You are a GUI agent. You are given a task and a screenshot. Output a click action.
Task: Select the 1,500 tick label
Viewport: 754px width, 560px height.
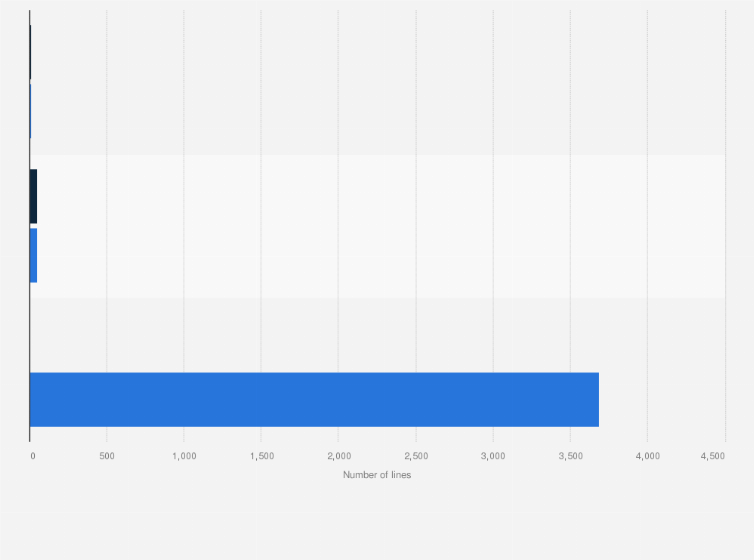click(x=262, y=456)
